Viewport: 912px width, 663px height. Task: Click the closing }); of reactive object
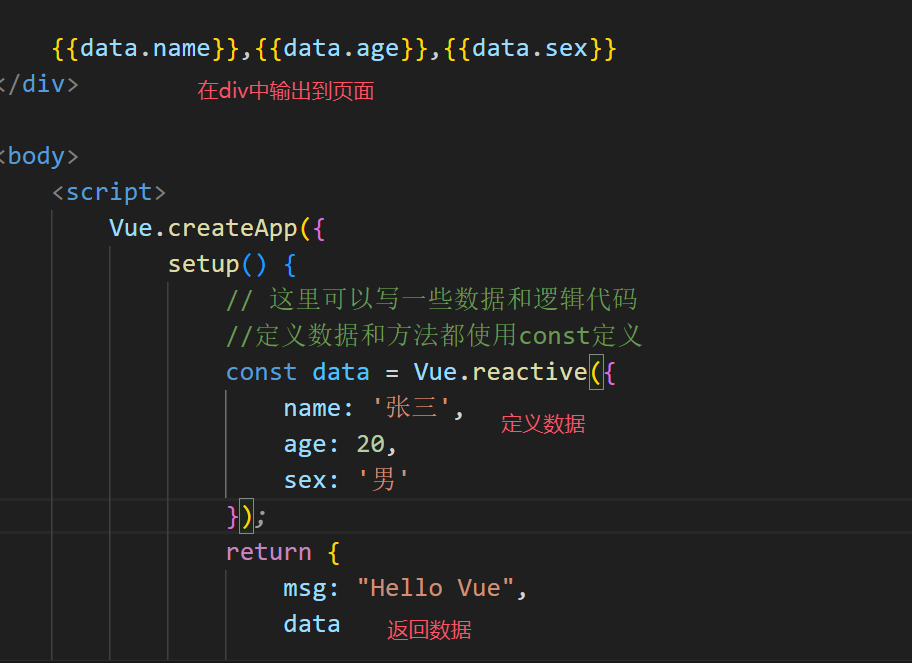[246, 516]
